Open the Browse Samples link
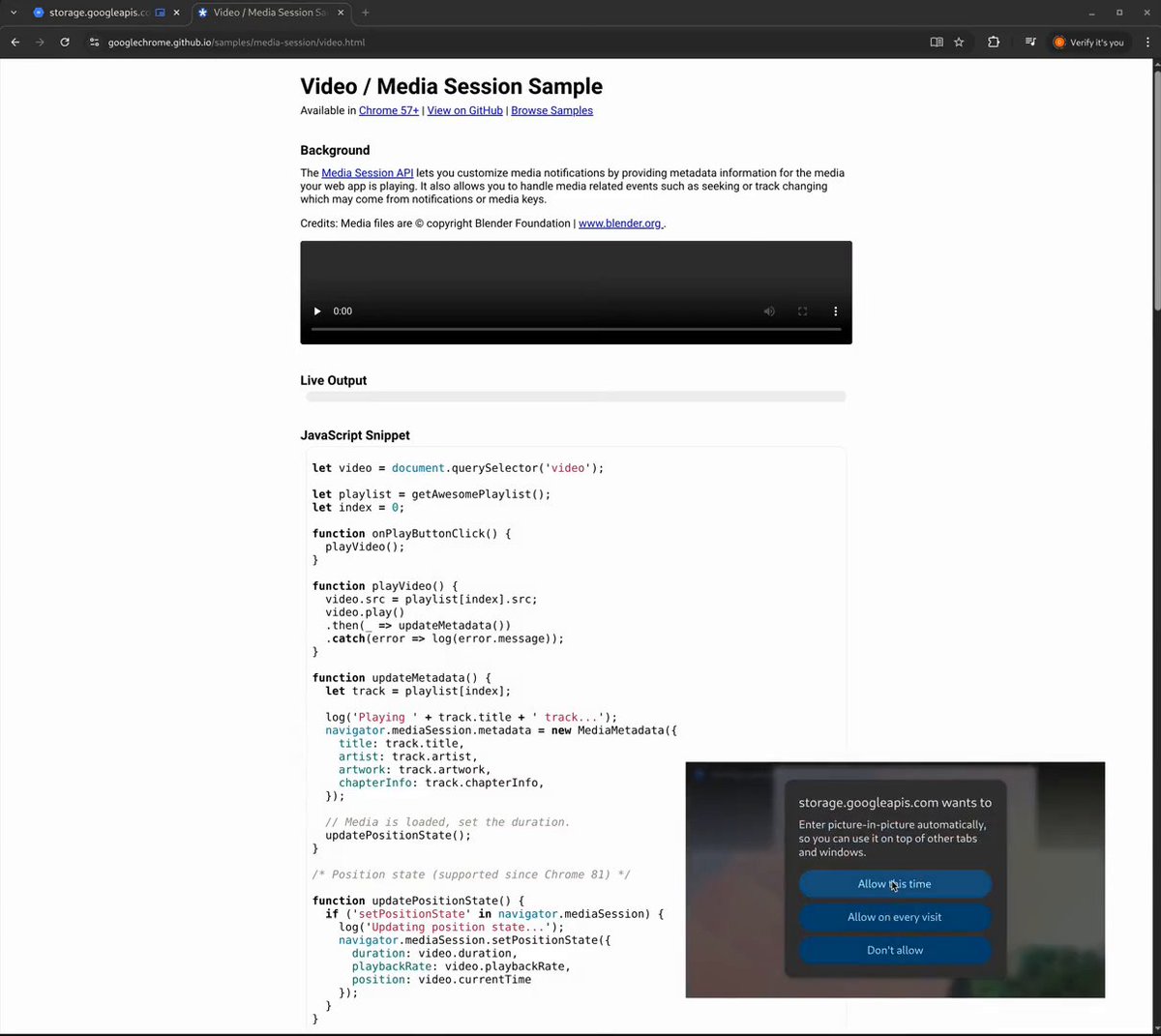Viewport: 1161px width, 1036px height. pyautogui.click(x=551, y=110)
